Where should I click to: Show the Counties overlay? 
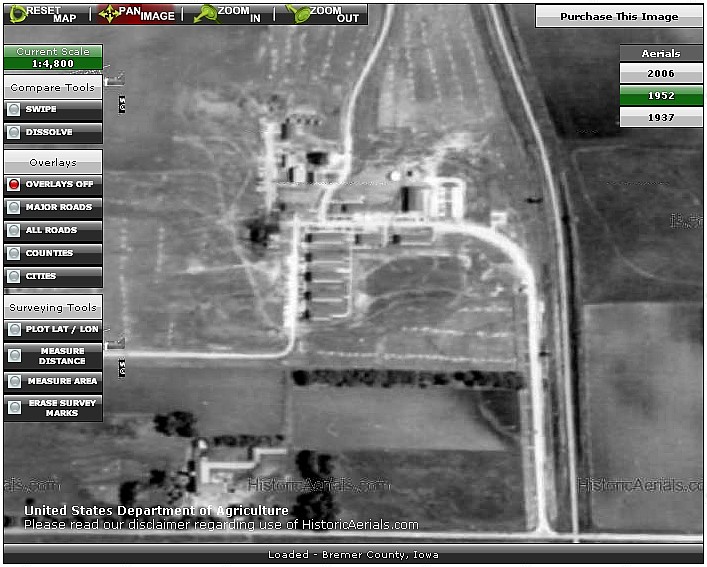coord(53,253)
